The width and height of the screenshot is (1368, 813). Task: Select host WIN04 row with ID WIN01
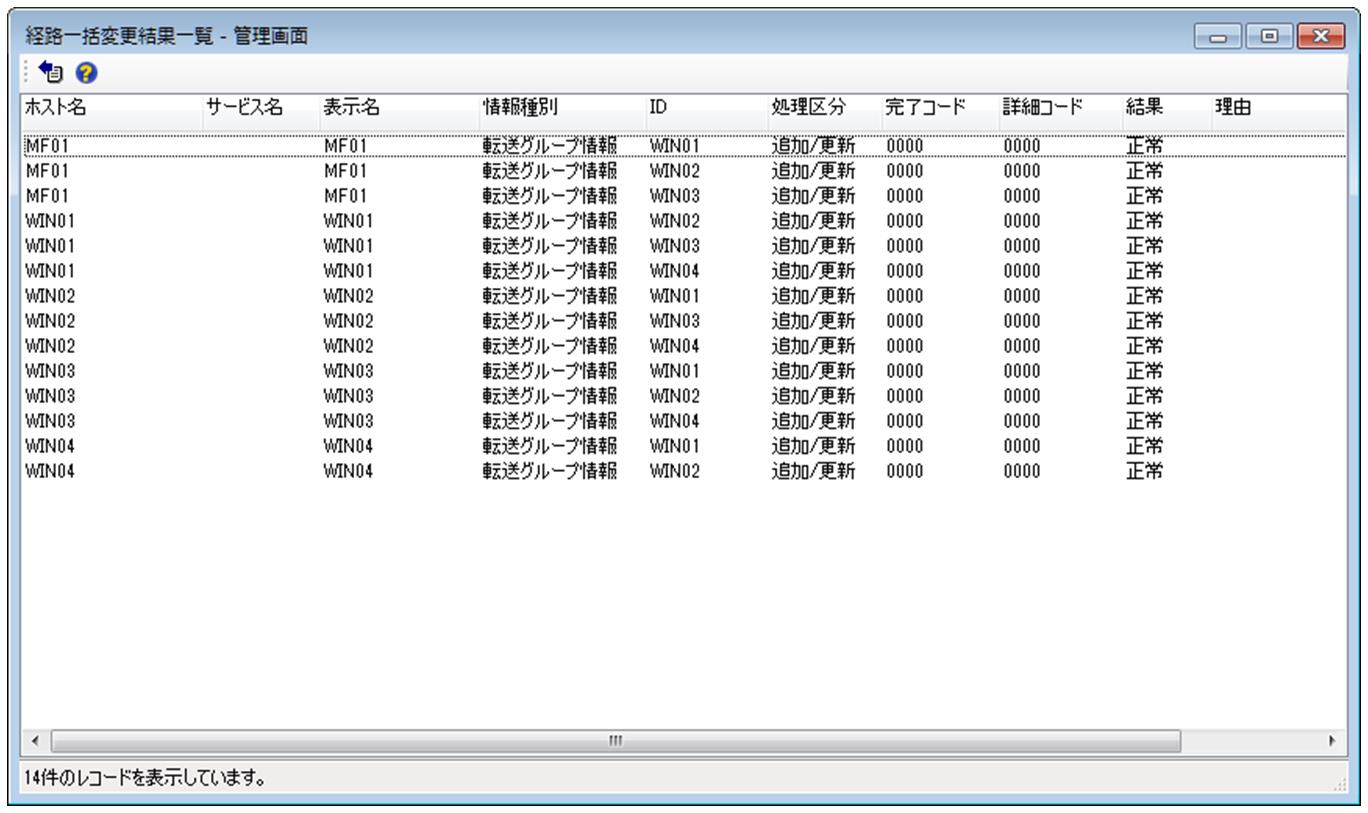click(684, 446)
